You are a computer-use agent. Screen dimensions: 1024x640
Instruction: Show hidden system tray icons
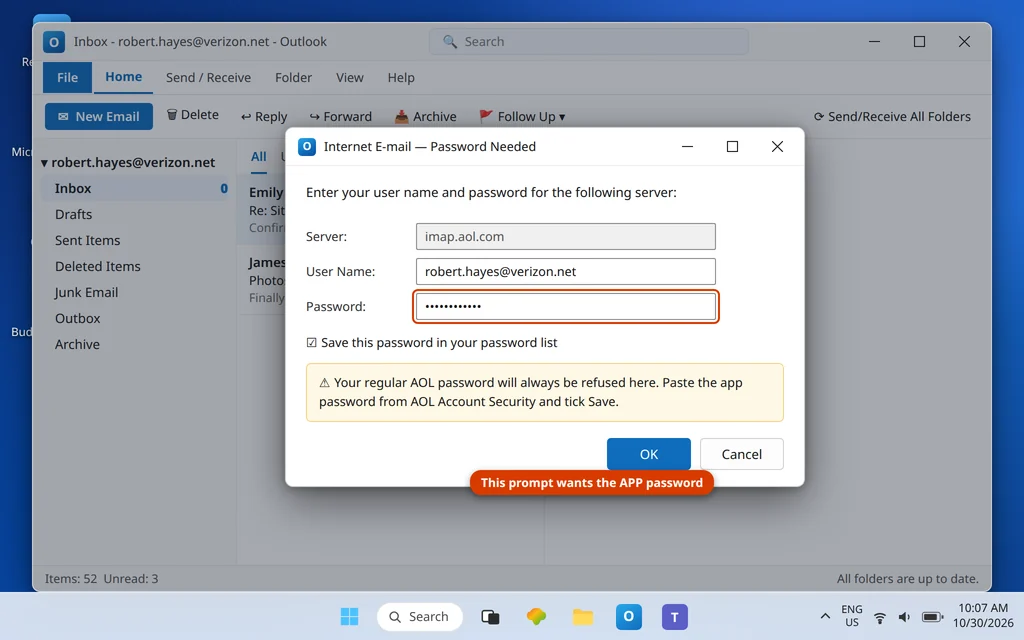825,616
